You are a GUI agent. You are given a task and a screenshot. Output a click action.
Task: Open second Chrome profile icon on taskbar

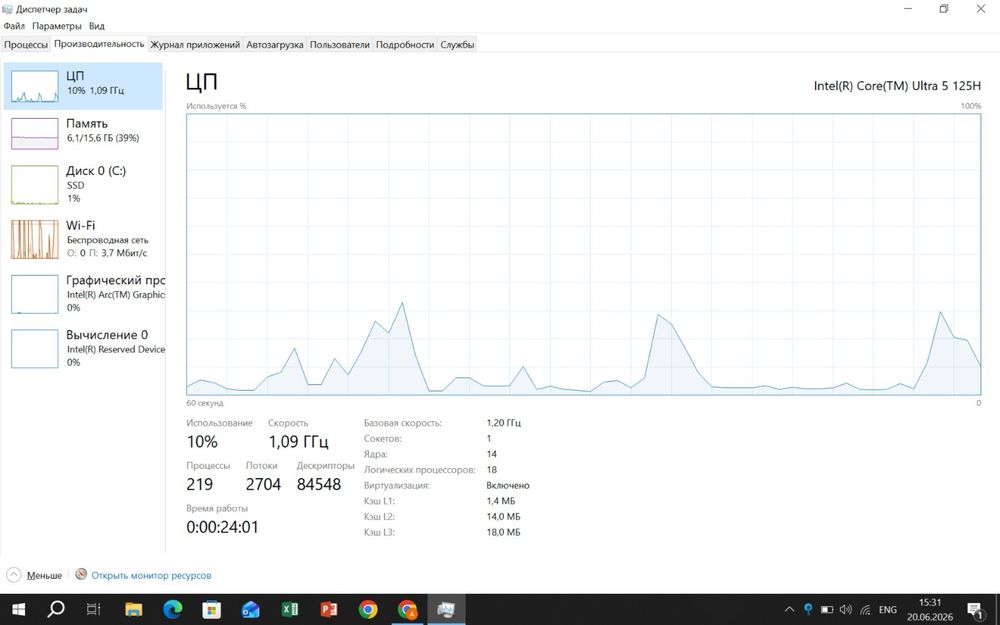[407, 610]
